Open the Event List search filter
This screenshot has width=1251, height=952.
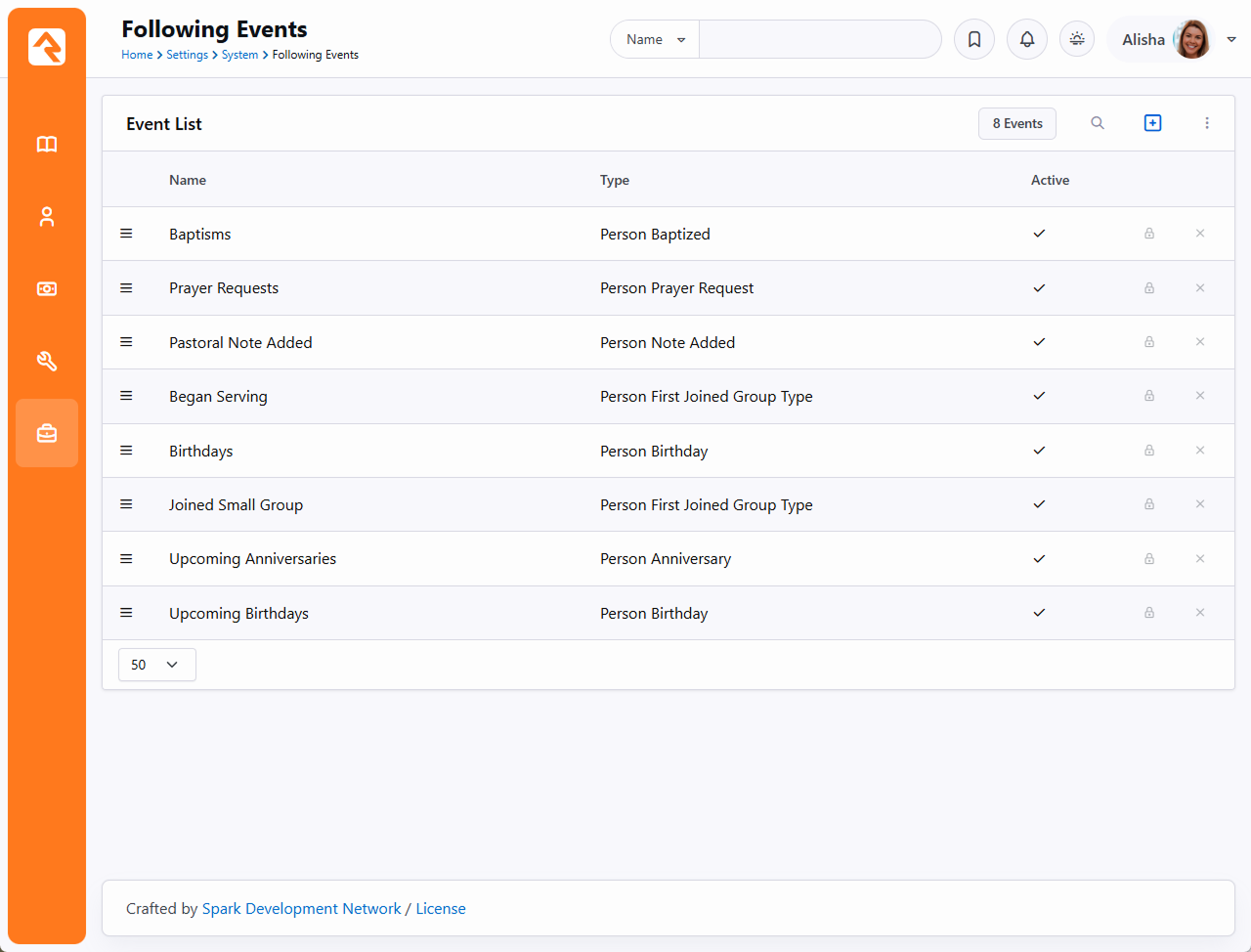(x=1098, y=123)
